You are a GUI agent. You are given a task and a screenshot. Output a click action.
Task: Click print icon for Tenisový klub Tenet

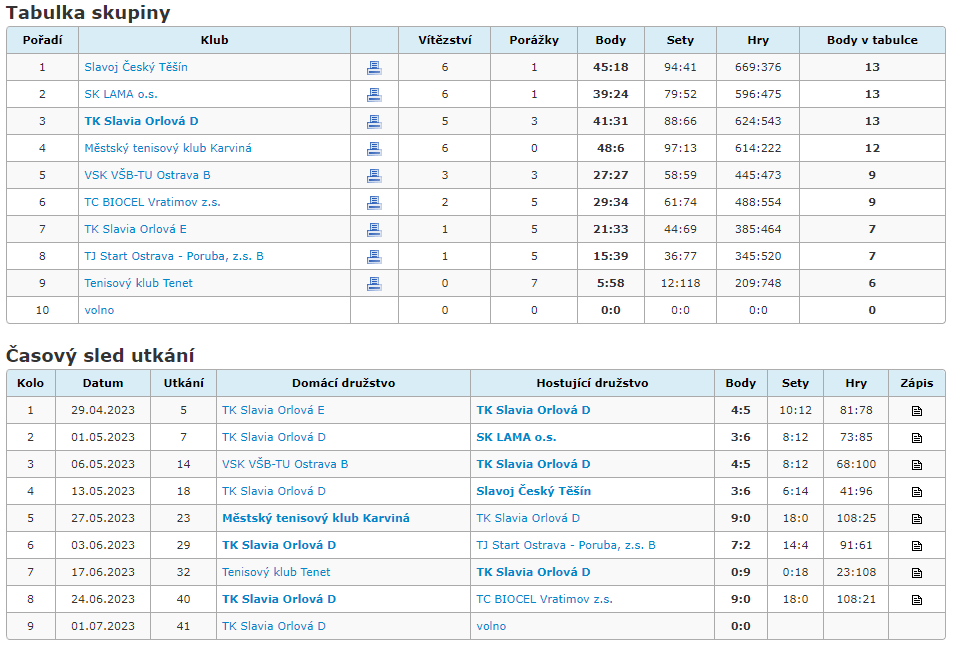[374, 284]
